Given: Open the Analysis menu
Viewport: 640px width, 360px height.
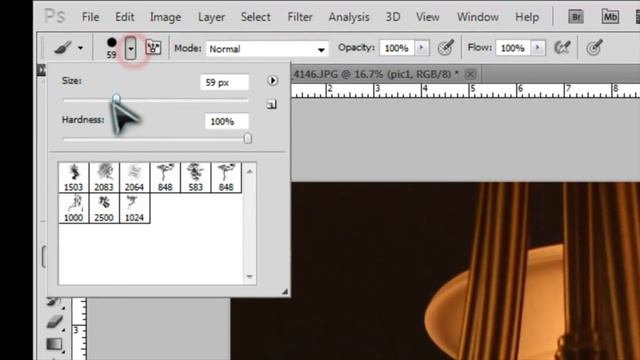Looking at the screenshot, I should tap(349, 17).
